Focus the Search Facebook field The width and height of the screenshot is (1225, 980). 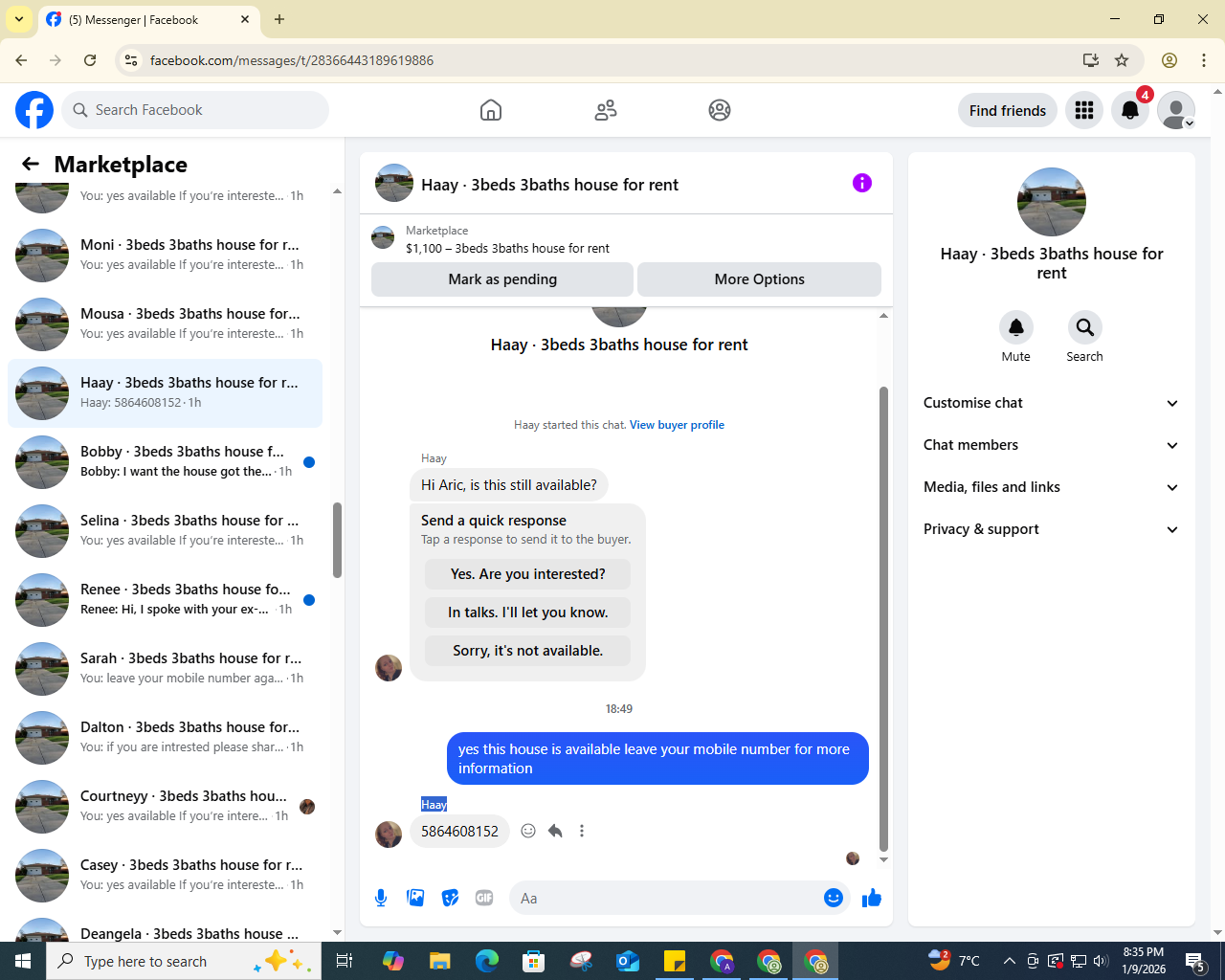(195, 110)
